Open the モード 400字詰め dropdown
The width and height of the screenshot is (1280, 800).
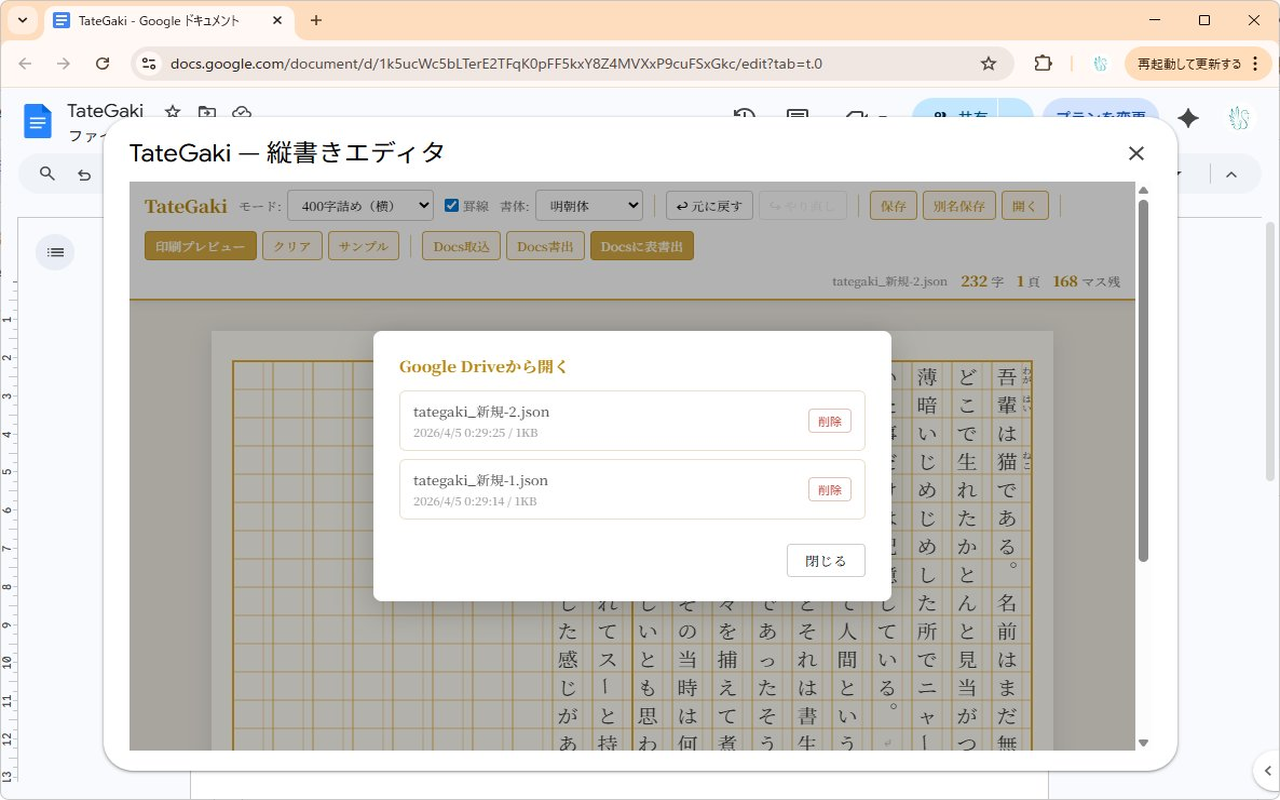[x=360, y=206]
